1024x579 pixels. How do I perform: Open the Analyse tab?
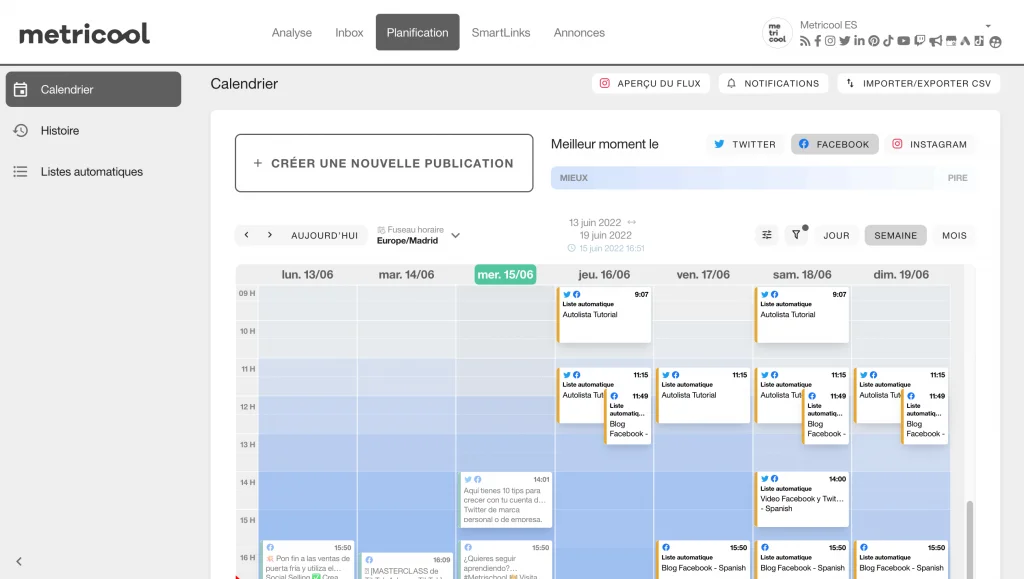click(x=291, y=33)
